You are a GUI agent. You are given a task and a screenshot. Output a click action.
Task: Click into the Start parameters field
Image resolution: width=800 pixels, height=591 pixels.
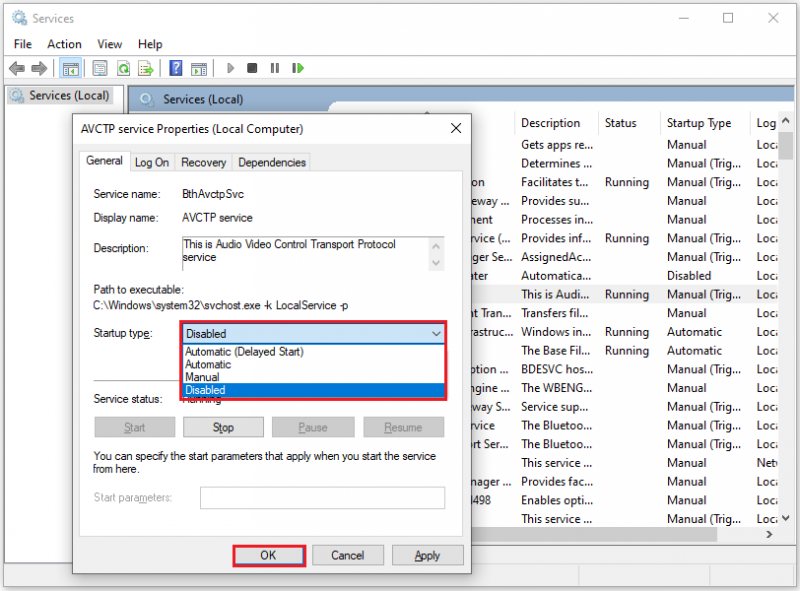[322, 498]
